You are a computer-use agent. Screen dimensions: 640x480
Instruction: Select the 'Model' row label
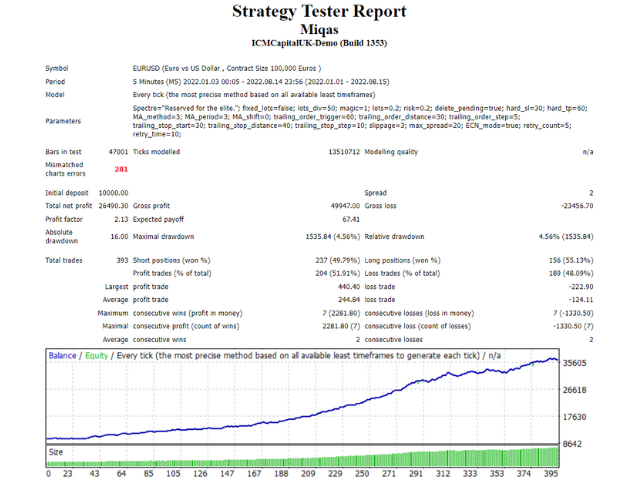pos(55,95)
